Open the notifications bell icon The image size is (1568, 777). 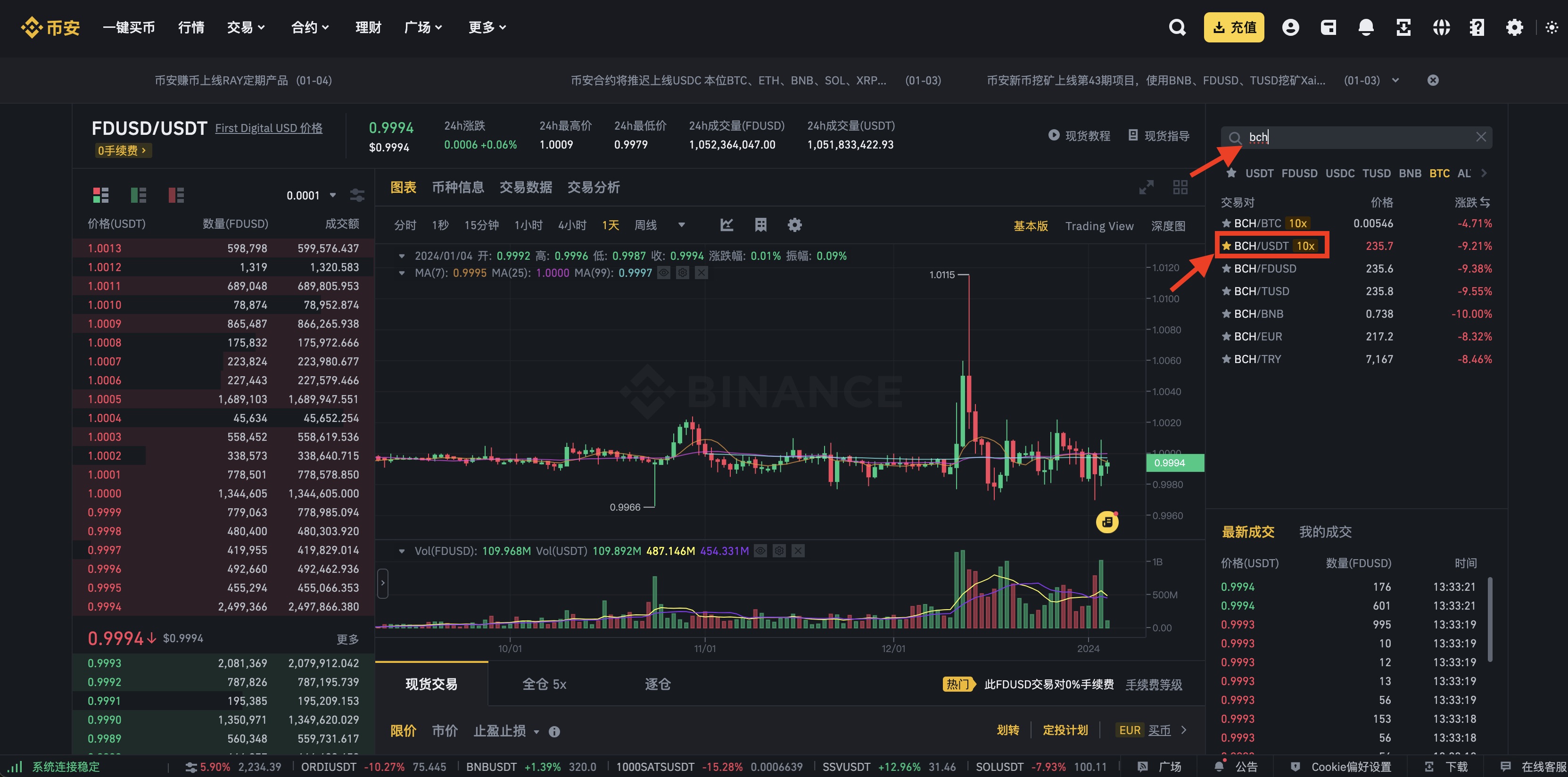coord(1365,27)
